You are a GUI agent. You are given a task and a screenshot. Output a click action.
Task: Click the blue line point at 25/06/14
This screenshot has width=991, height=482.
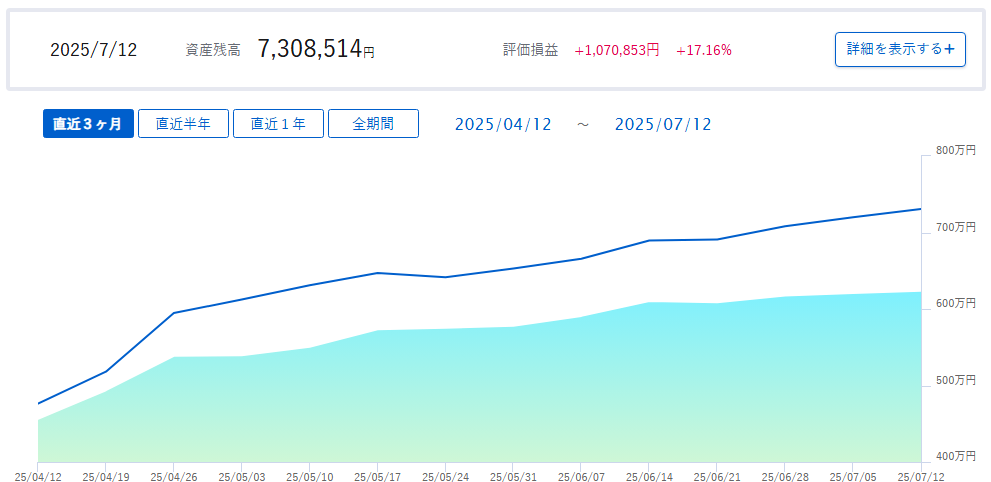click(x=648, y=241)
